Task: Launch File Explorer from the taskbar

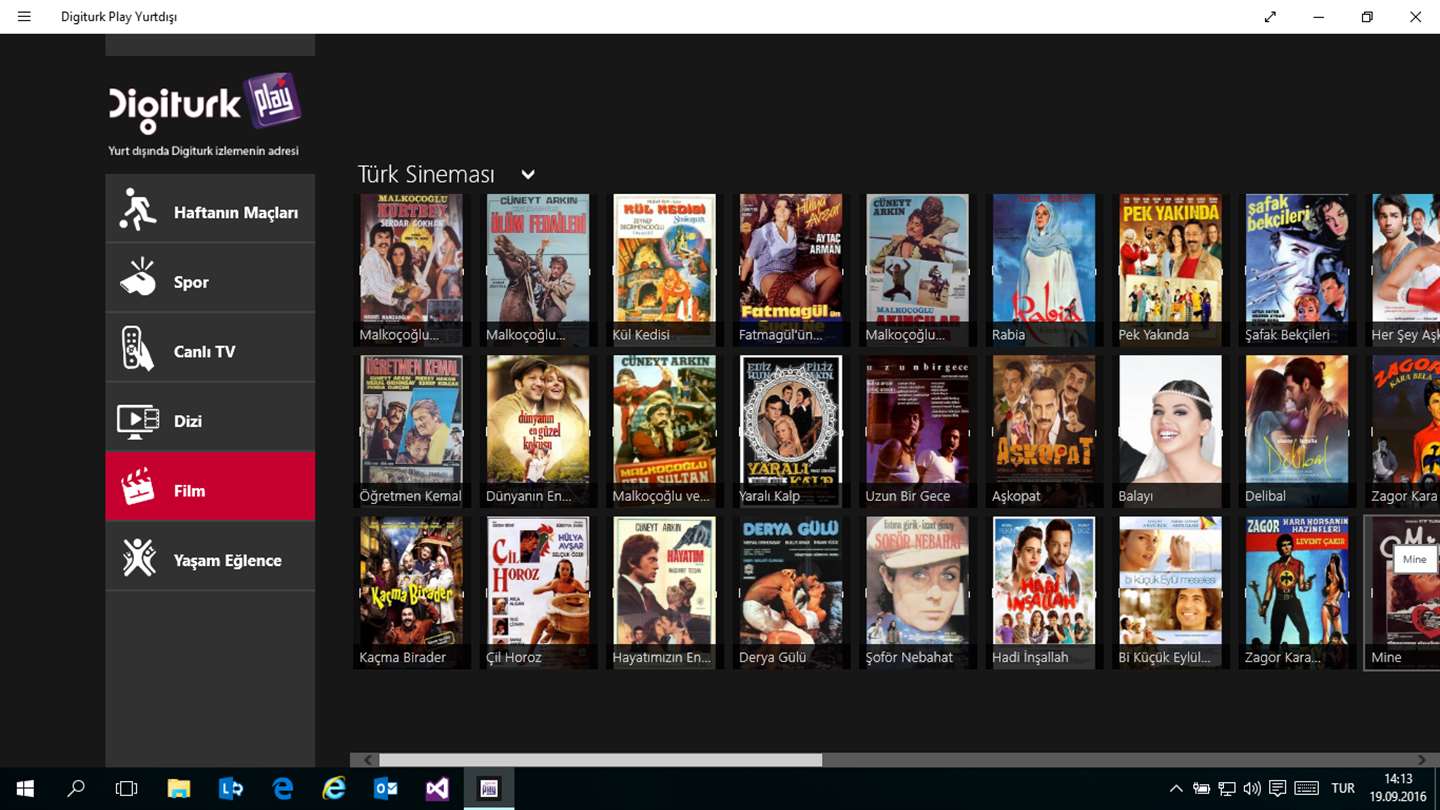Action: point(178,789)
